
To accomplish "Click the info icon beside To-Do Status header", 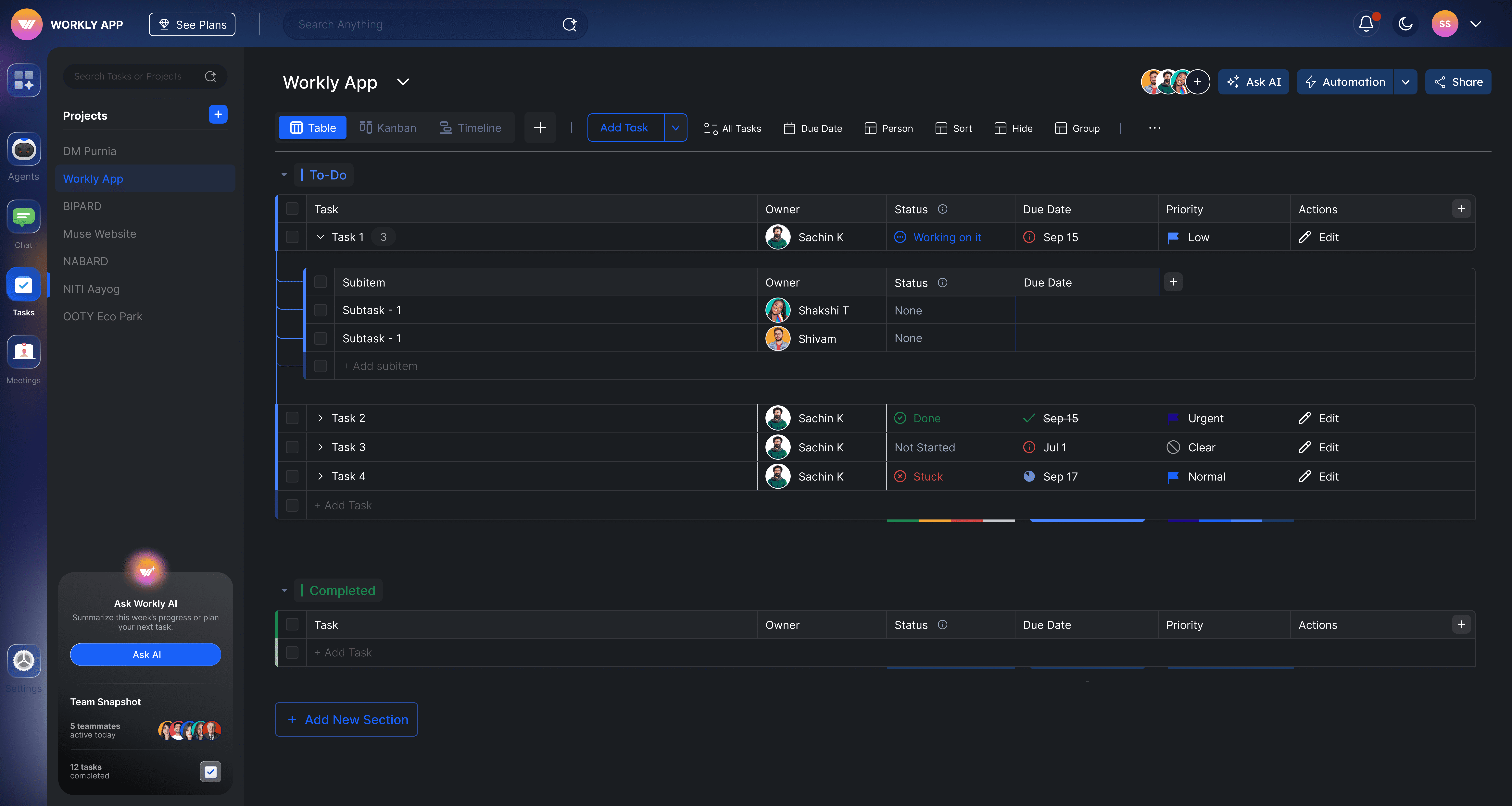I will [943, 209].
